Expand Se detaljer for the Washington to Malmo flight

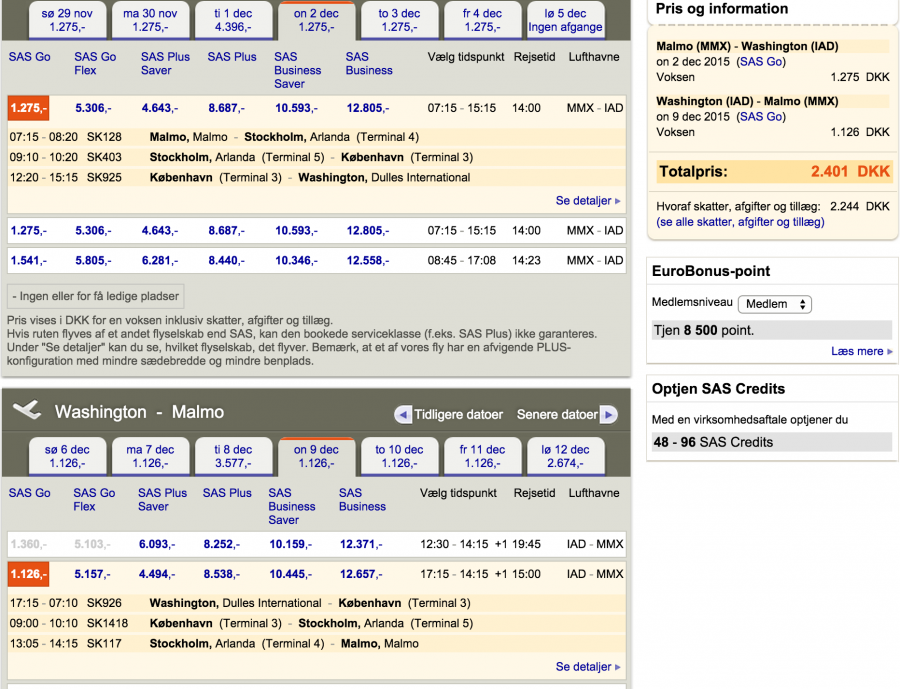[587, 667]
